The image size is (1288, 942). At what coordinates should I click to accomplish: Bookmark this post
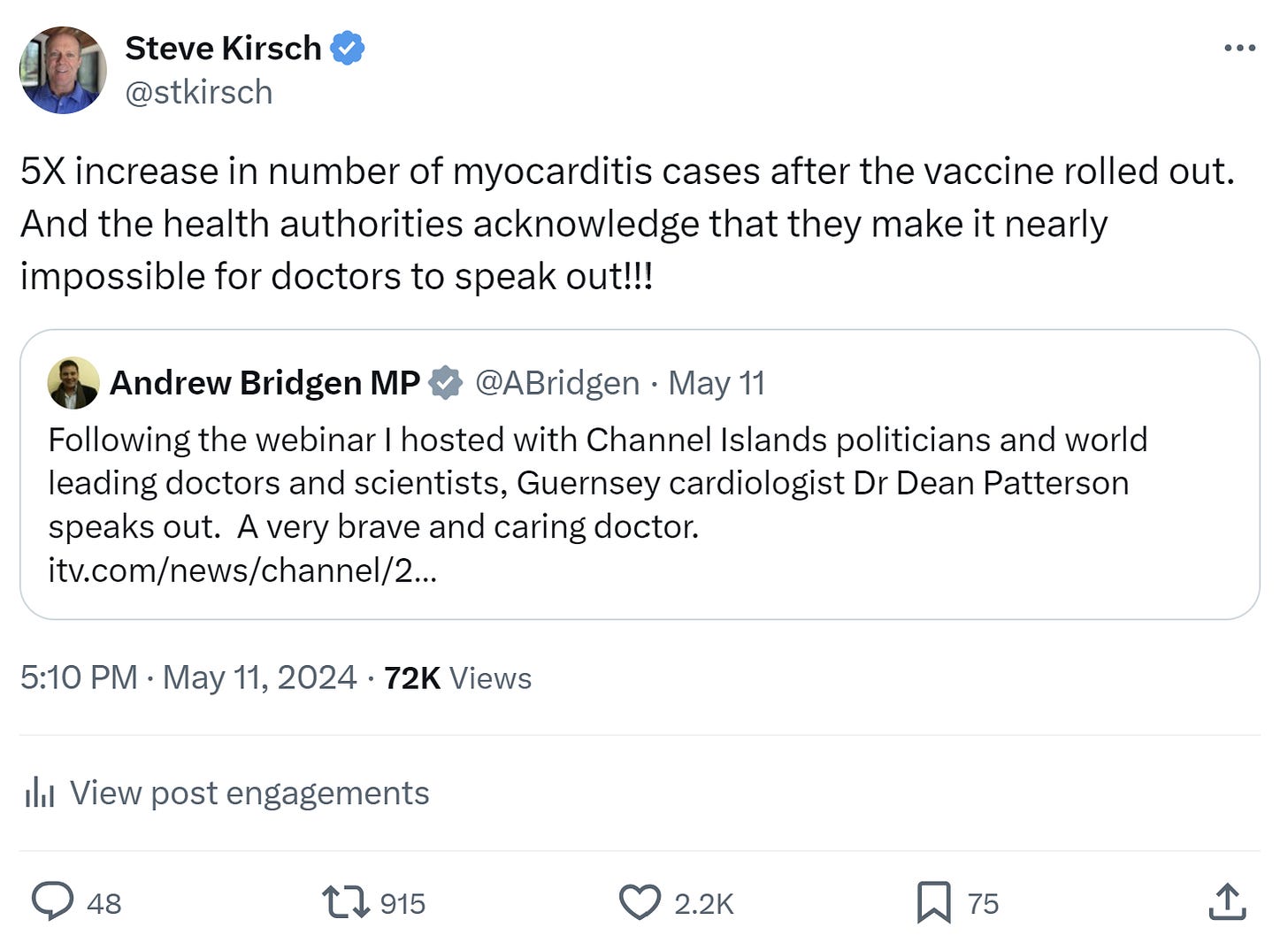[x=933, y=902]
